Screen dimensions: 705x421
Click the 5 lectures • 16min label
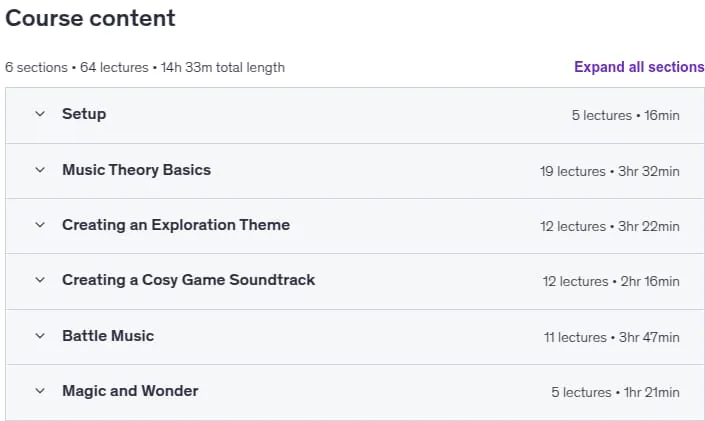point(625,116)
